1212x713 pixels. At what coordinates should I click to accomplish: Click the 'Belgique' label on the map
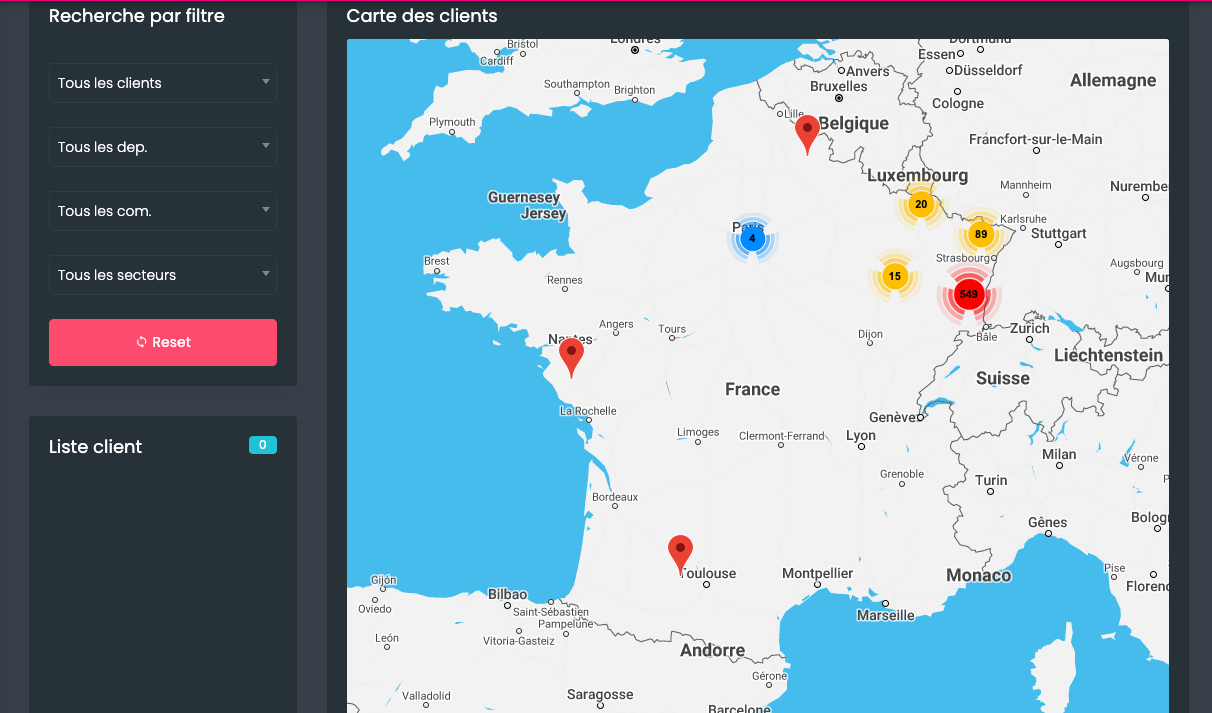pos(853,124)
